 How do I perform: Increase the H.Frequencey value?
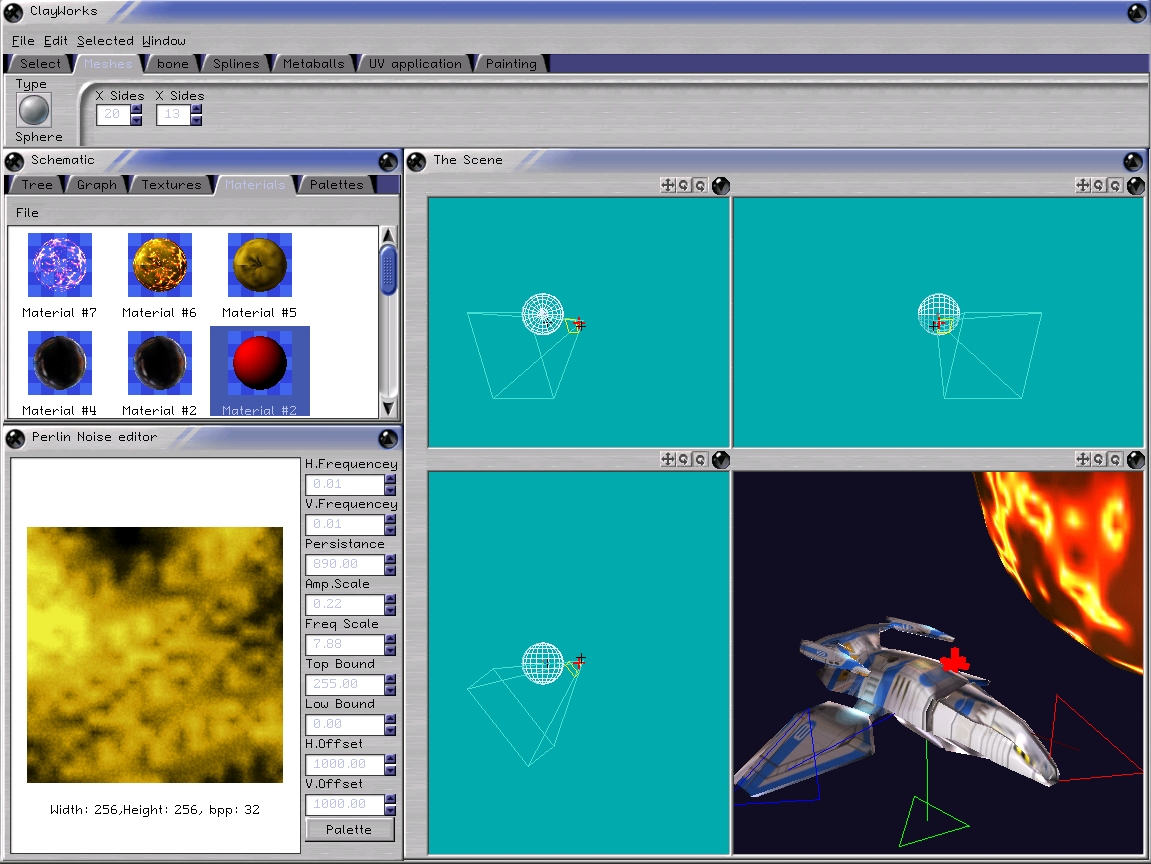(x=390, y=479)
